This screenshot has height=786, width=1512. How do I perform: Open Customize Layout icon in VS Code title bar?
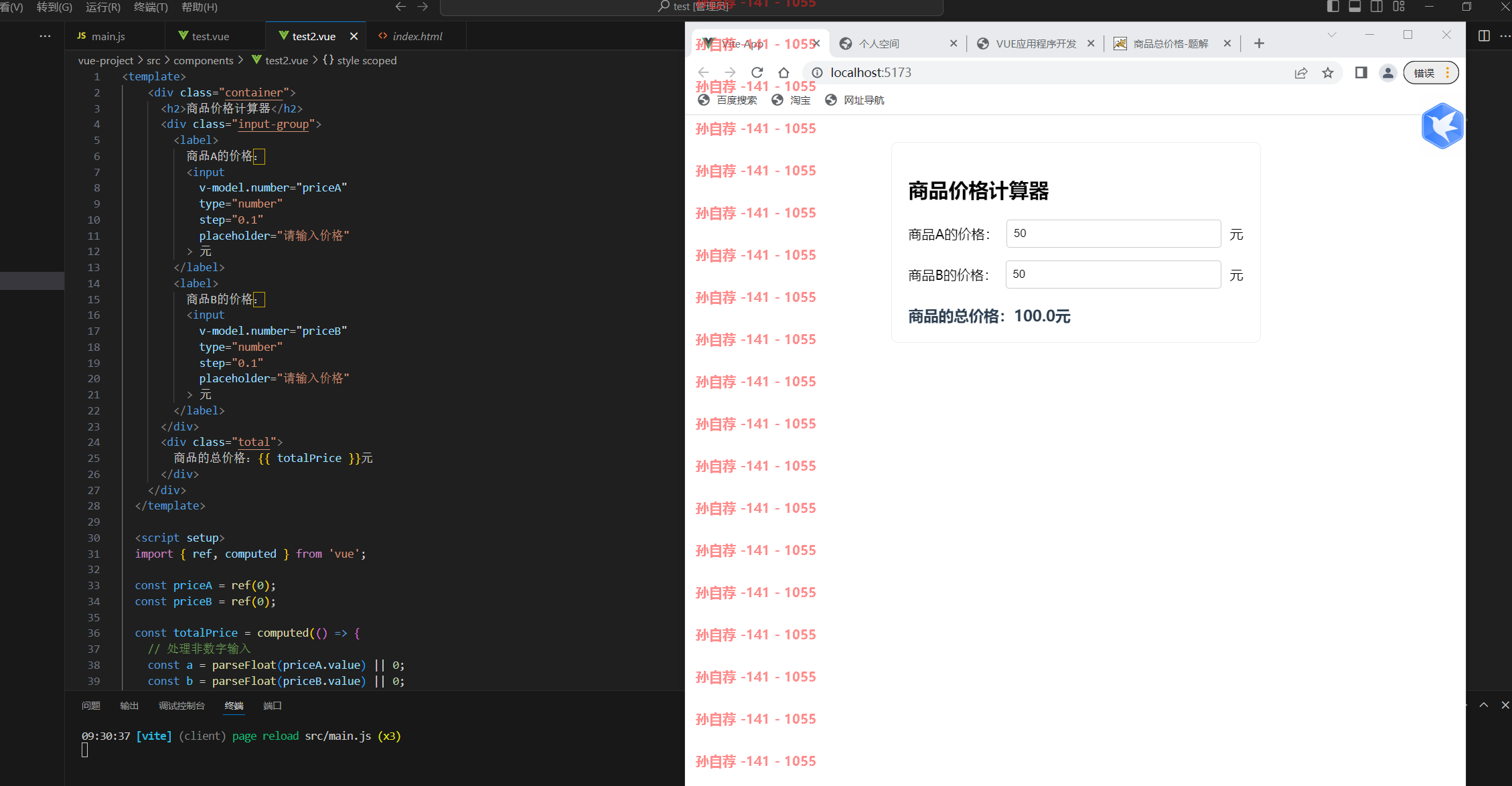click(x=1399, y=7)
